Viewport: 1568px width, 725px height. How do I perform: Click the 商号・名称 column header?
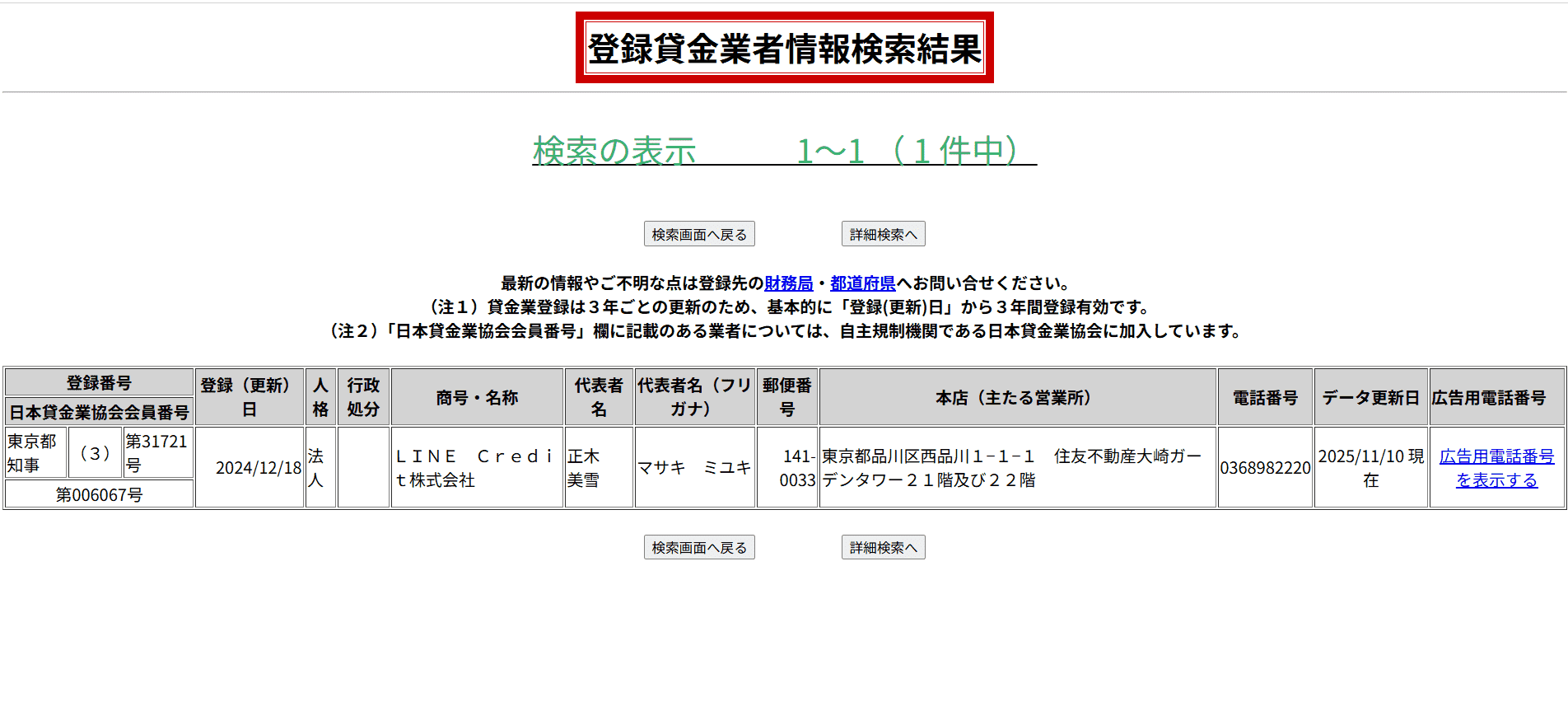pos(477,397)
